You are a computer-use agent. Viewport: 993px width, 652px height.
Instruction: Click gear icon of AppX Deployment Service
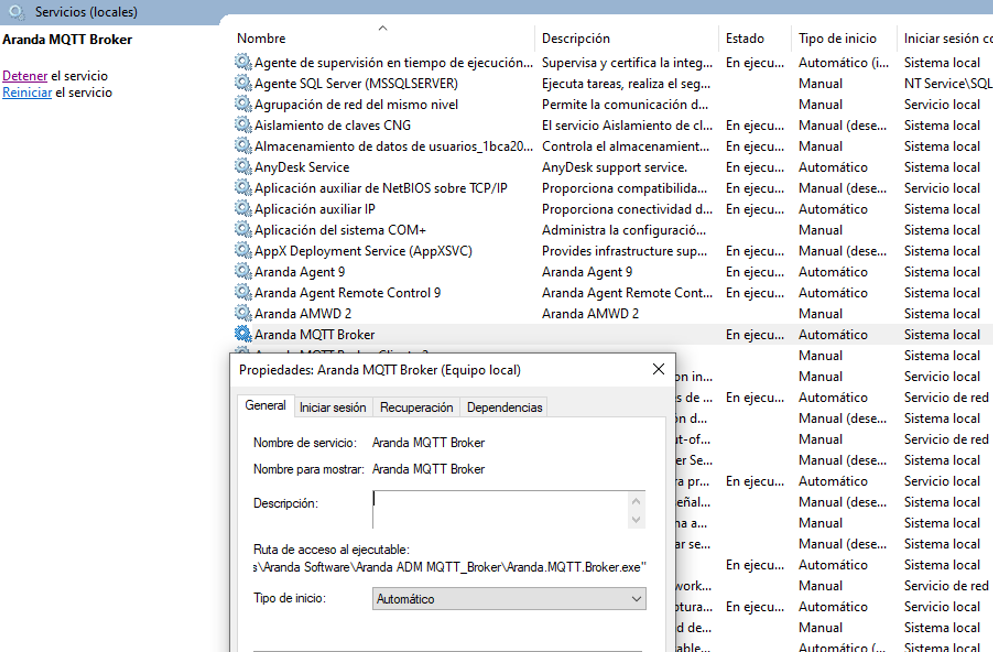[x=243, y=250]
